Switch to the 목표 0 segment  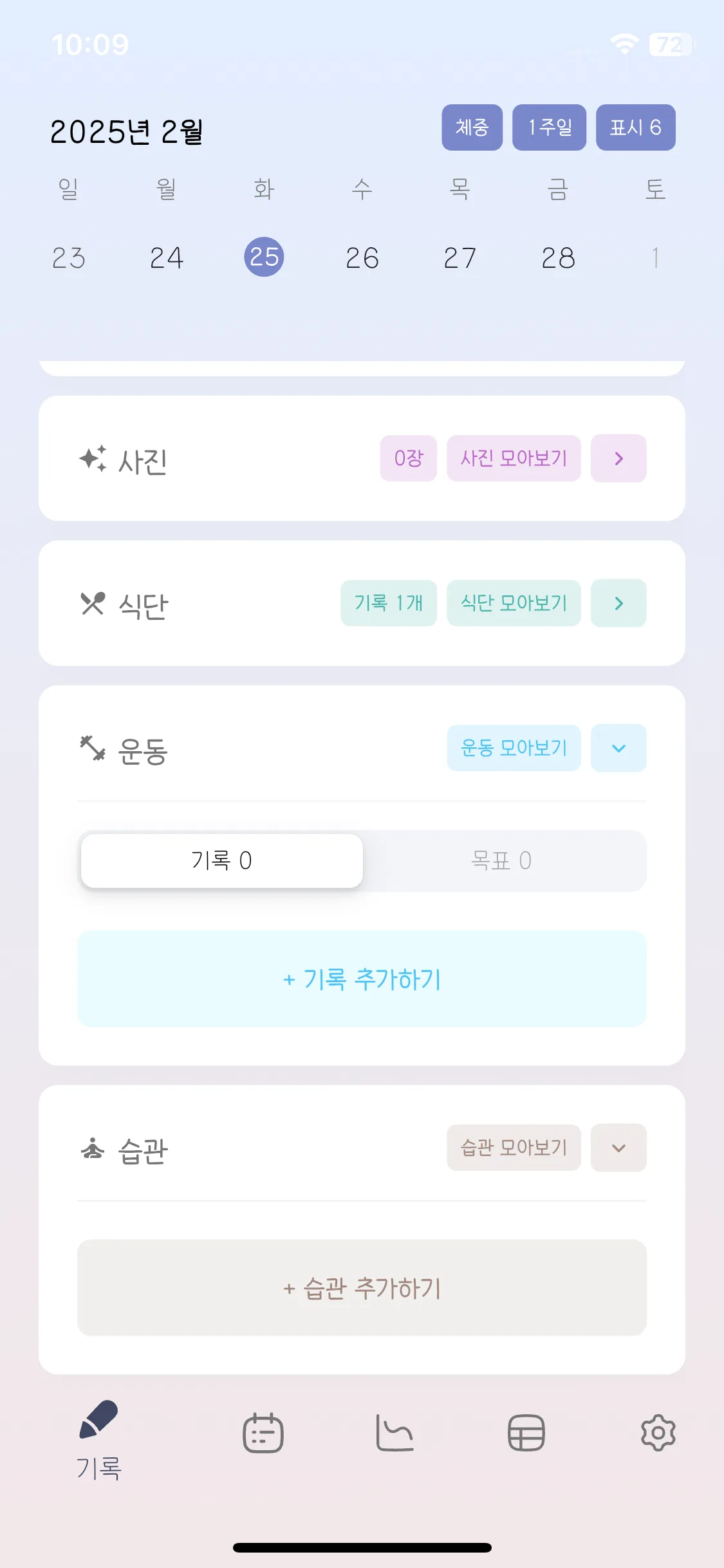coord(501,861)
